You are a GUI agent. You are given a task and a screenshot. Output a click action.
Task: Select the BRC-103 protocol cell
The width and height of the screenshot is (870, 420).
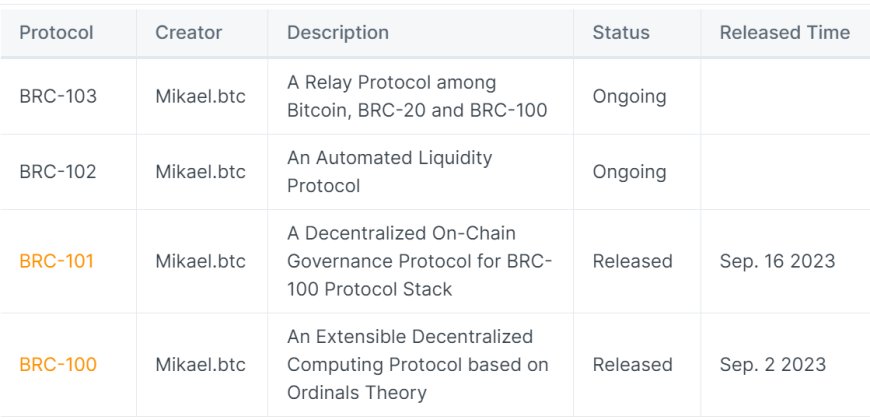pyautogui.click(x=58, y=97)
